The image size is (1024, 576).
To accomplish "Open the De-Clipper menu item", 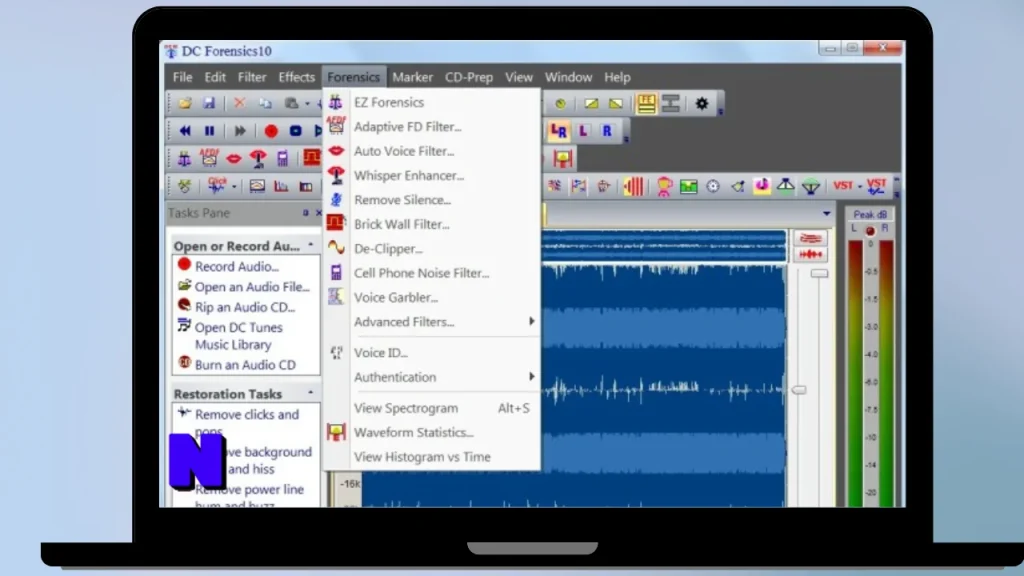I will [x=432, y=249].
